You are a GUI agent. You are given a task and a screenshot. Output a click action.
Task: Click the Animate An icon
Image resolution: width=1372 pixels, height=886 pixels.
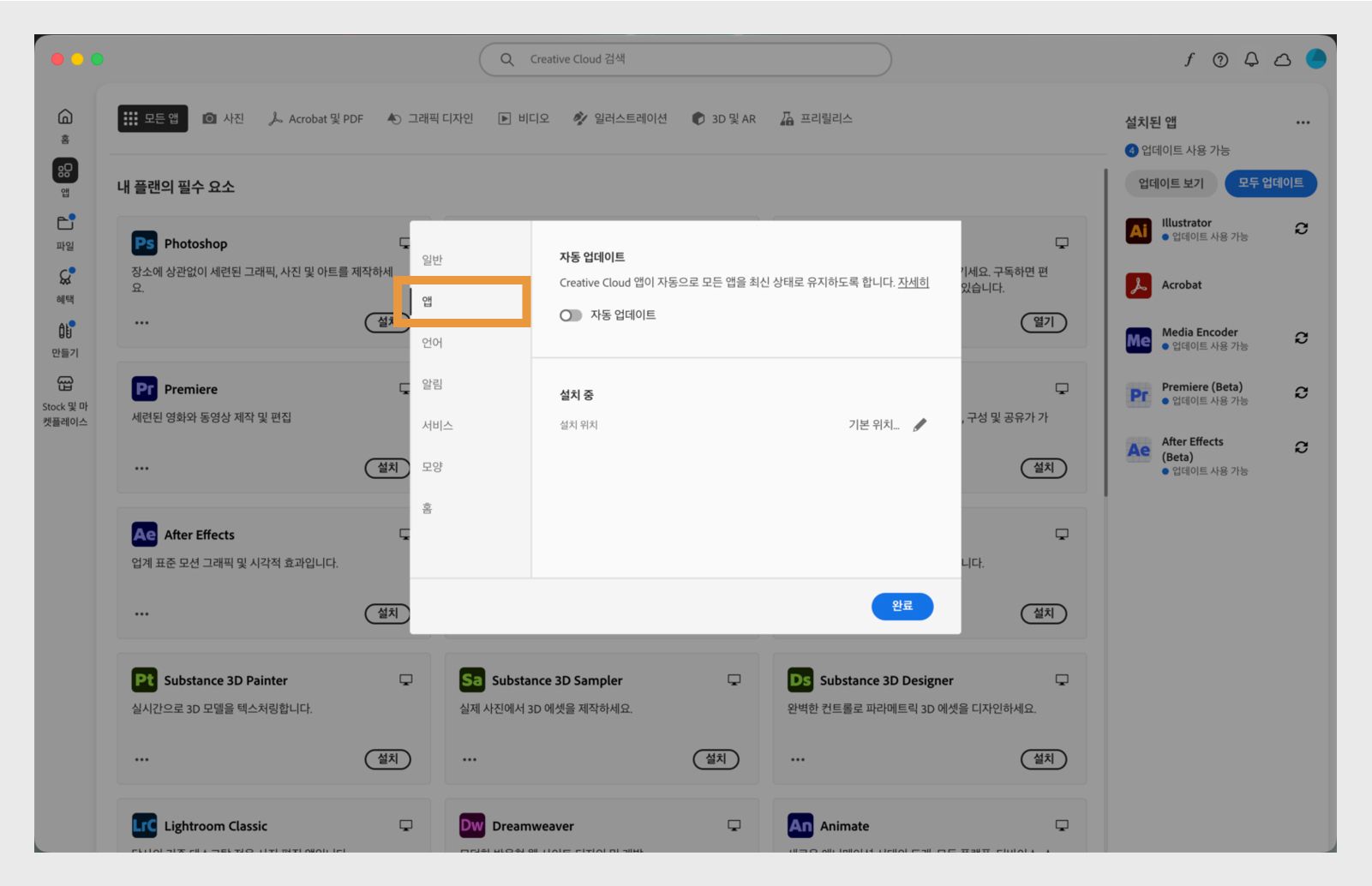800,826
